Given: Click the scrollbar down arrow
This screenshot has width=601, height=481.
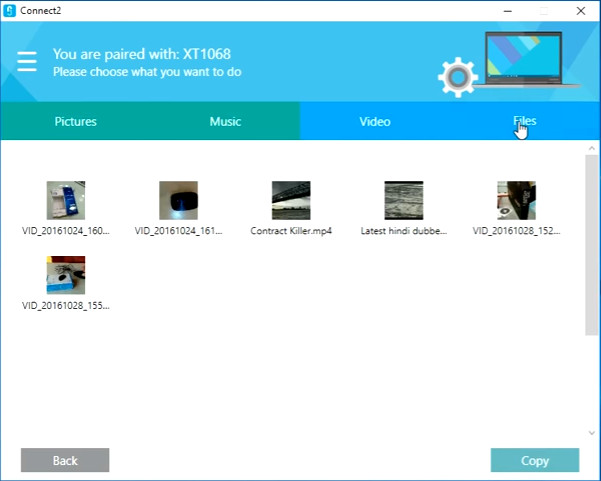Looking at the screenshot, I should [x=592, y=433].
